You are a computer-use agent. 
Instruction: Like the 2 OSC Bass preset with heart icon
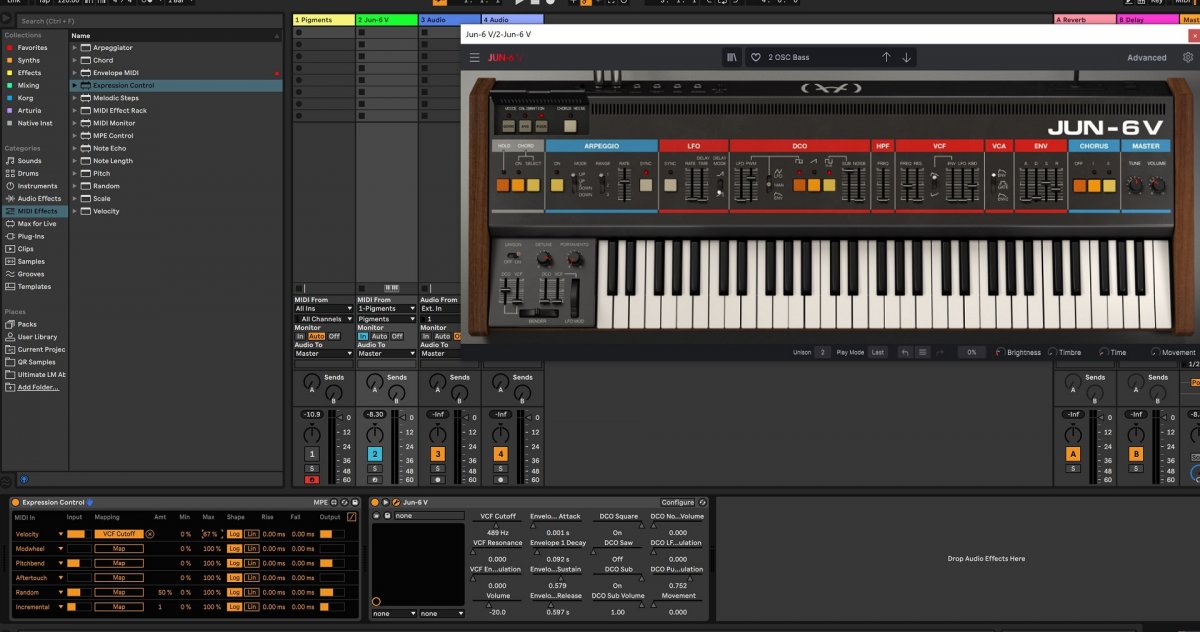pyautogui.click(x=755, y=57)
